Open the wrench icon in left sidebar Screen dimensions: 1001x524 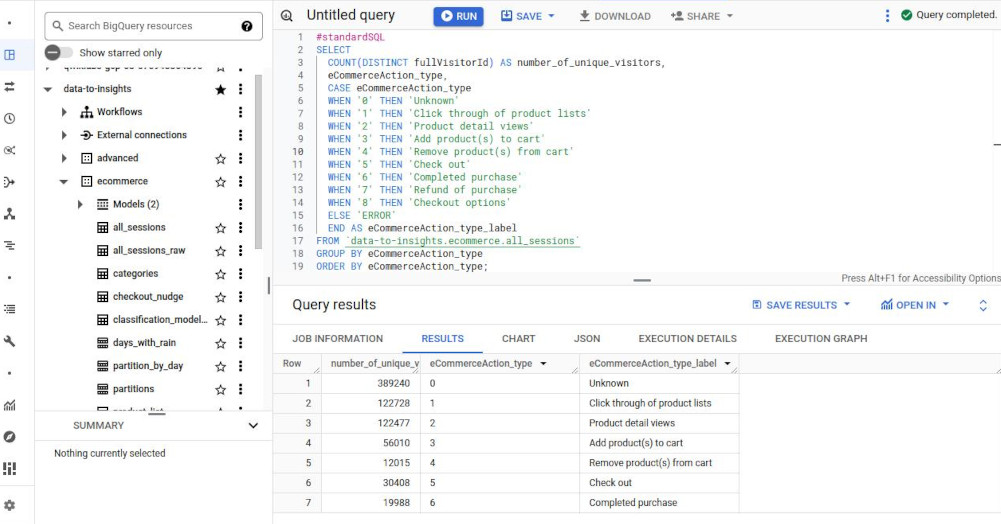[10, 341]
